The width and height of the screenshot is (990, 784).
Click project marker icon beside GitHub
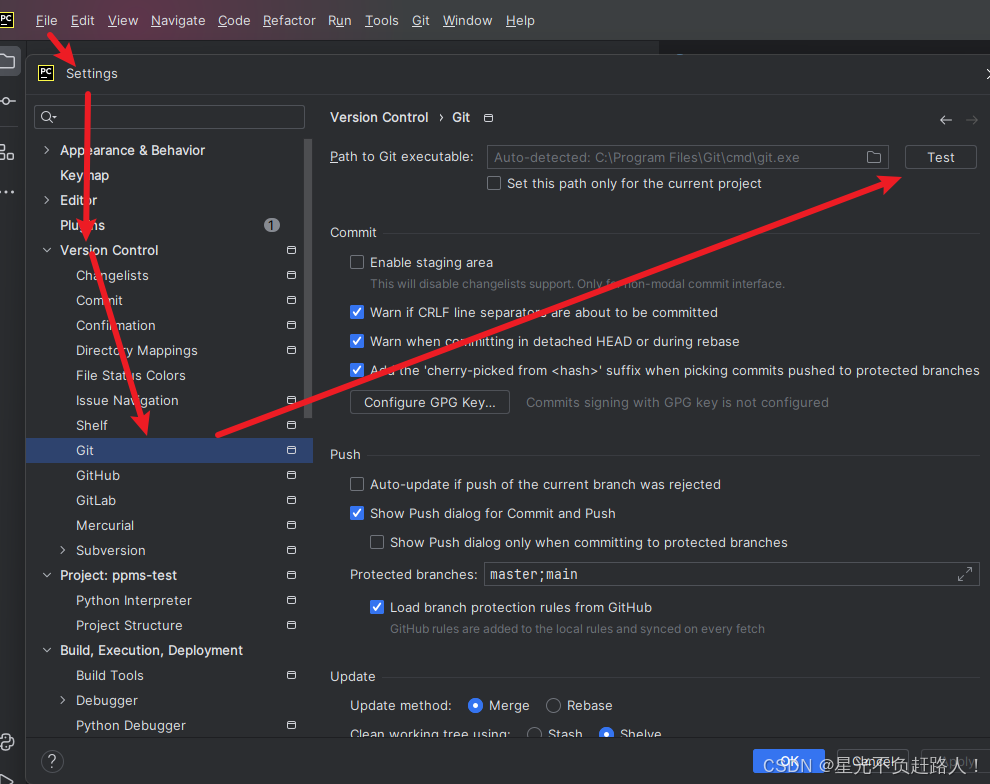coord(291,475)
